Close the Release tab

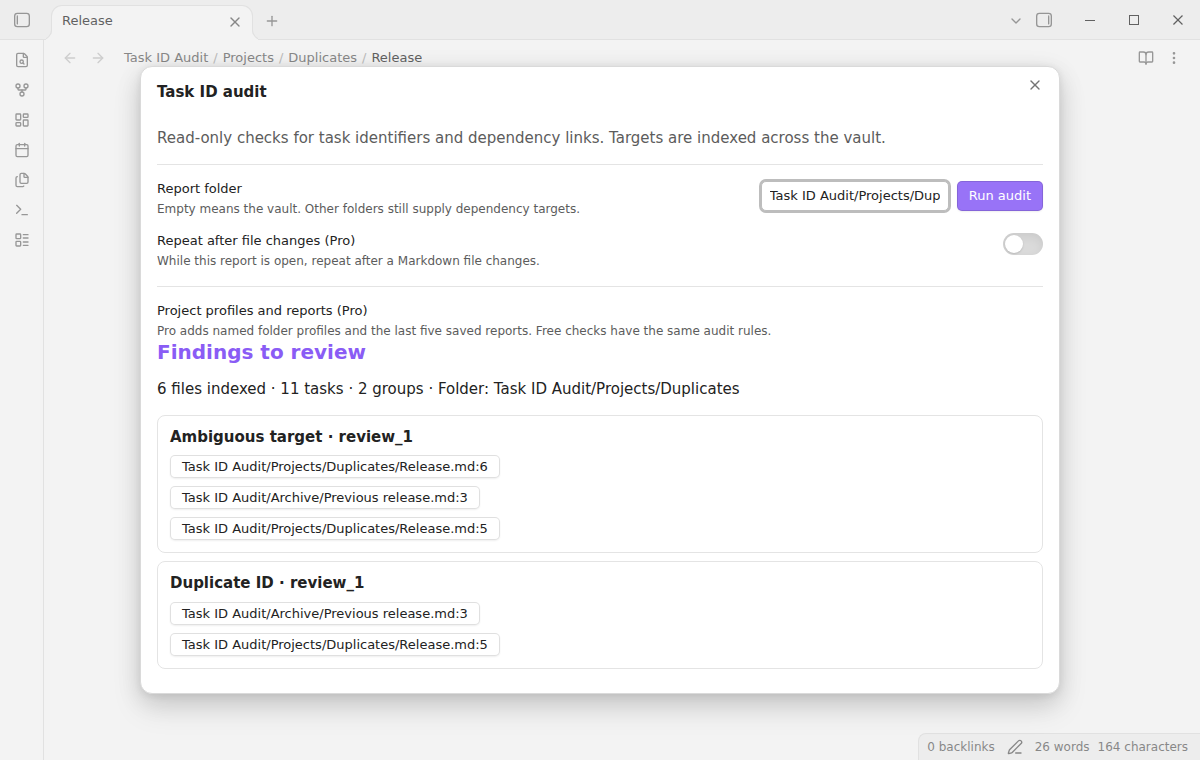pyautogui.click(x=235, y=21)
